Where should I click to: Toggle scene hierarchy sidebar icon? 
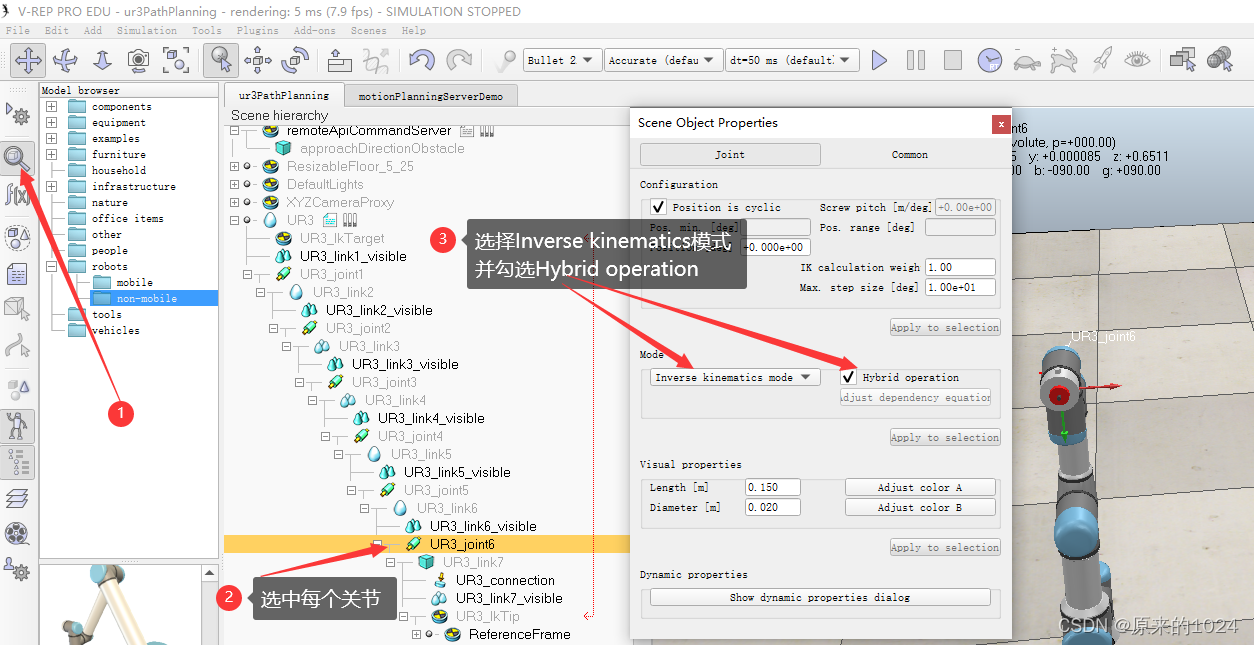(18, 462)
